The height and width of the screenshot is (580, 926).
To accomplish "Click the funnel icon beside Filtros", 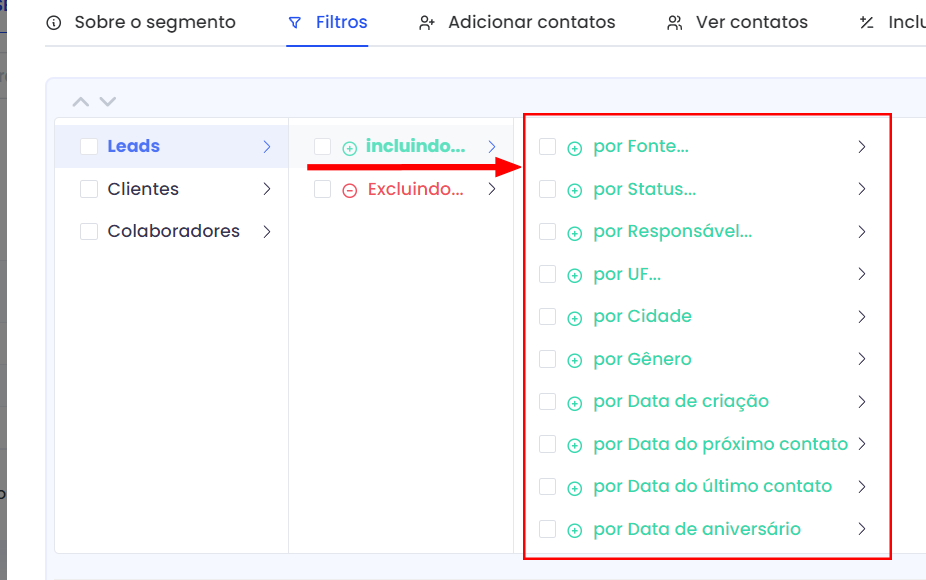I will click(x=294, y=22).
